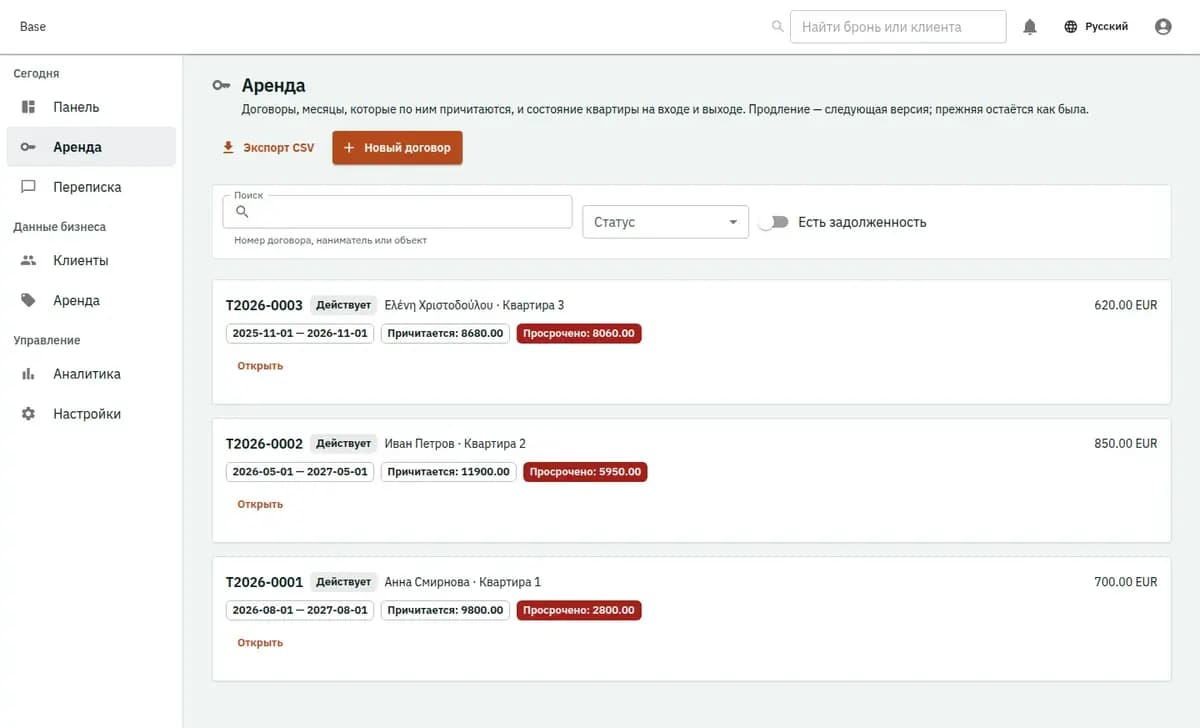Click the Причитается: 9800.00 chip
Viewport: 1200px width, 728px height.
[445, 610]
